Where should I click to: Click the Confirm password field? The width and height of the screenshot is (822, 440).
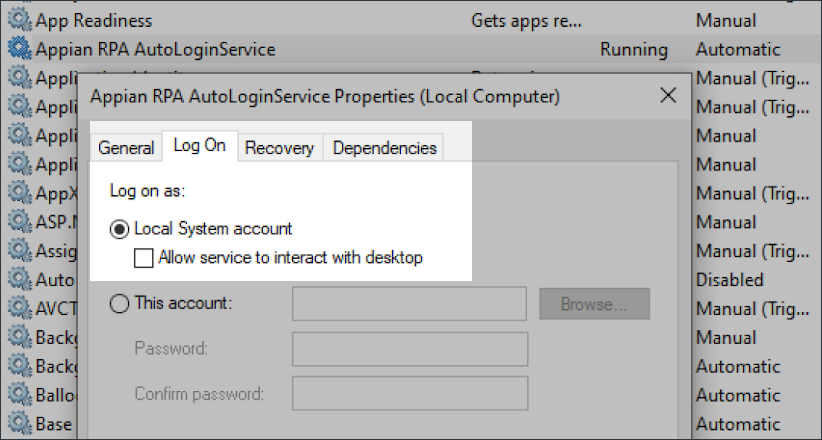coord(410,394)
